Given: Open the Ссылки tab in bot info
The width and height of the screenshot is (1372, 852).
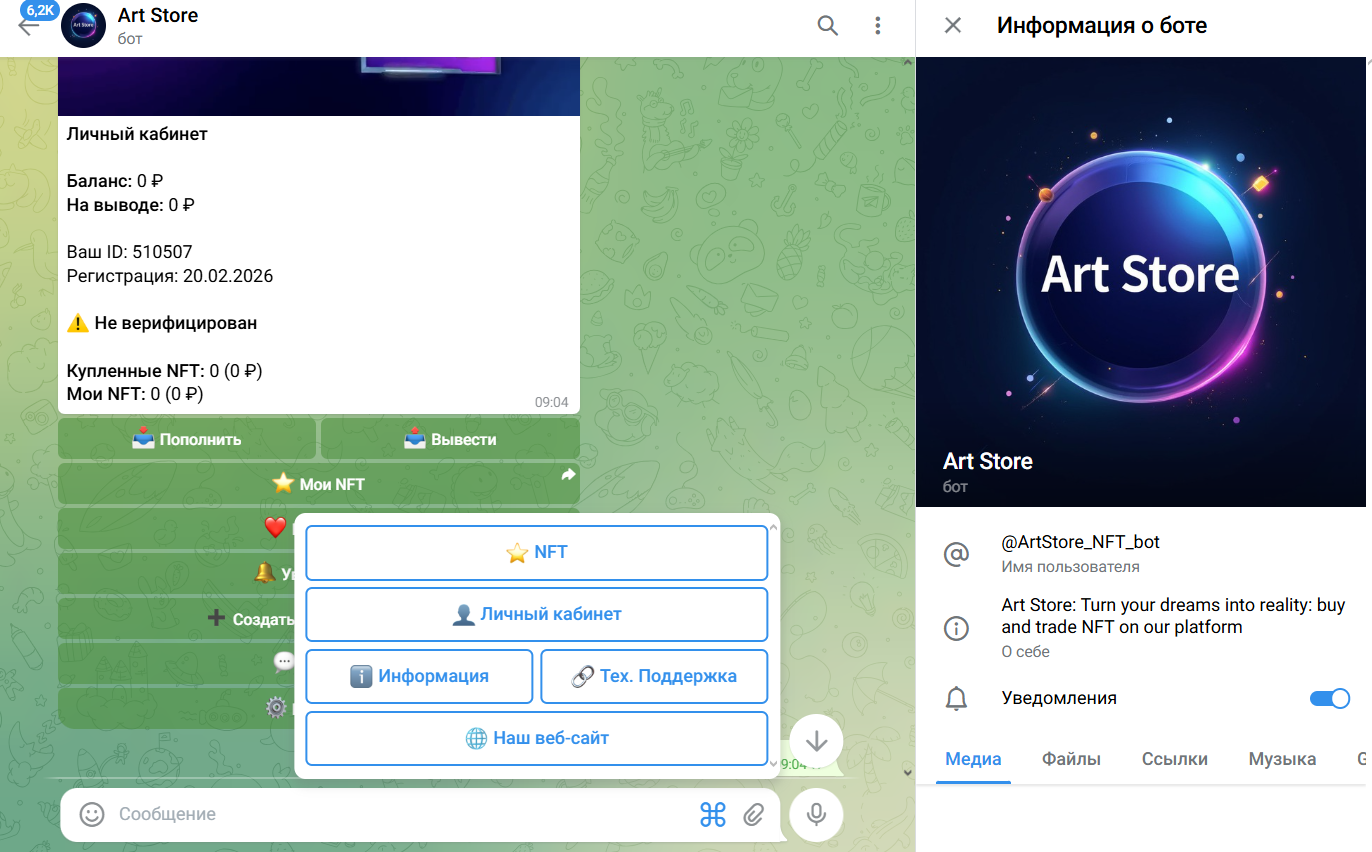Looking at the screenshot, I should 1175,760.
